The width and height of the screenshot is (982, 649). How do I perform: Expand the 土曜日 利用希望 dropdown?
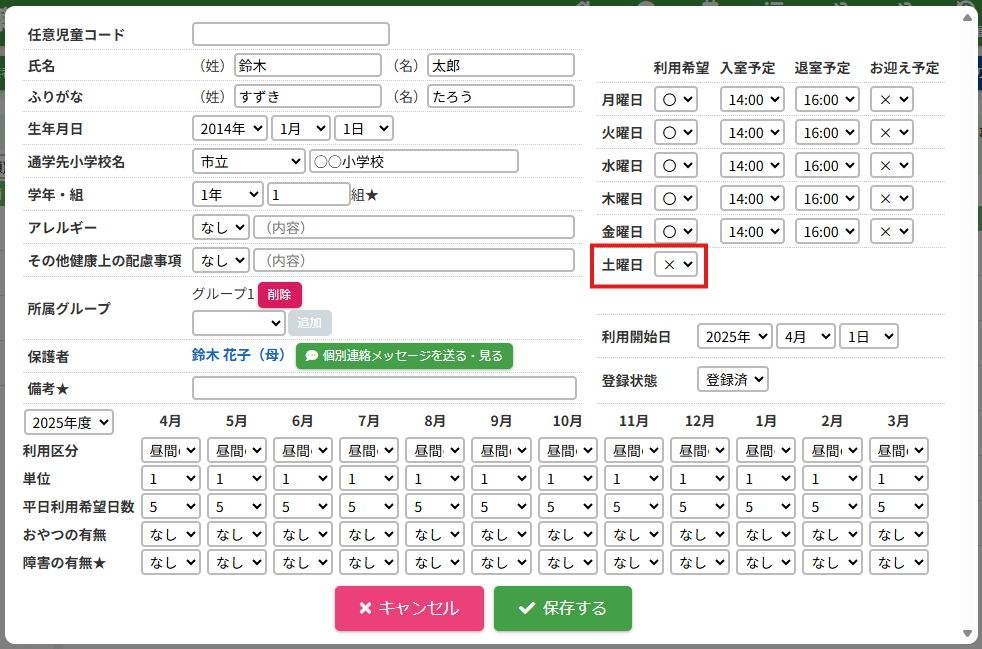(x=675, y=264)
